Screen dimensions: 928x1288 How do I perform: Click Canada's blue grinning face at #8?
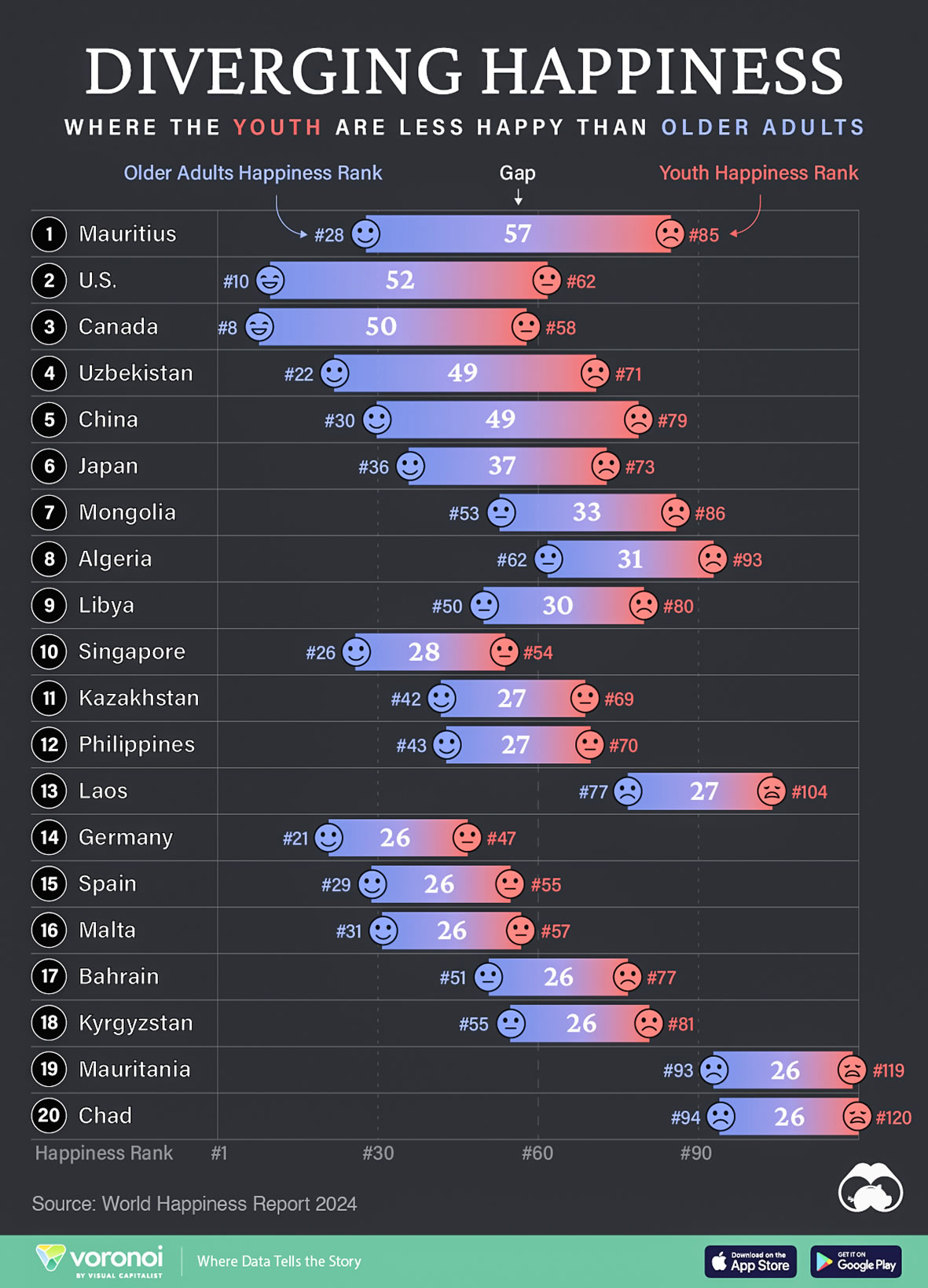[259, 327]
